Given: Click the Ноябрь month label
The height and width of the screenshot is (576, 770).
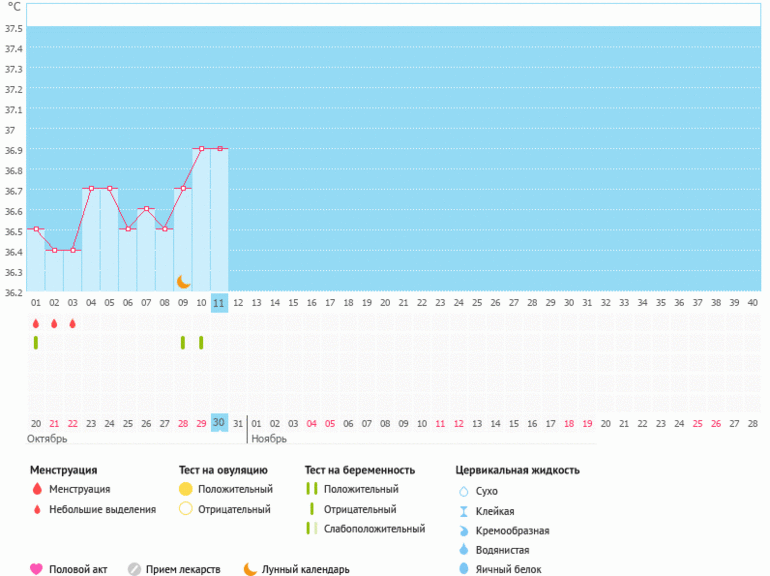Looking at the screenshot, I should pyautogui.click(x=269, y=439).
